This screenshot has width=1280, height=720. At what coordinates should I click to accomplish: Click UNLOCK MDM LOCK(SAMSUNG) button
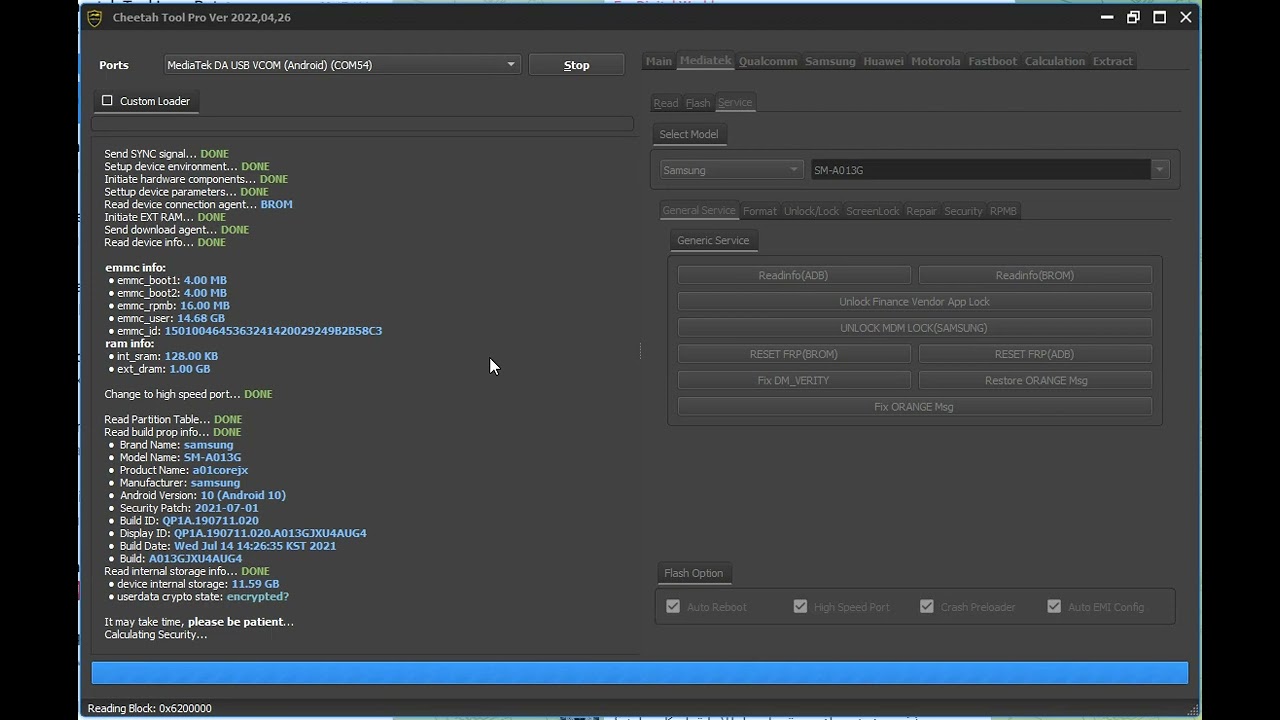[914, 328]
